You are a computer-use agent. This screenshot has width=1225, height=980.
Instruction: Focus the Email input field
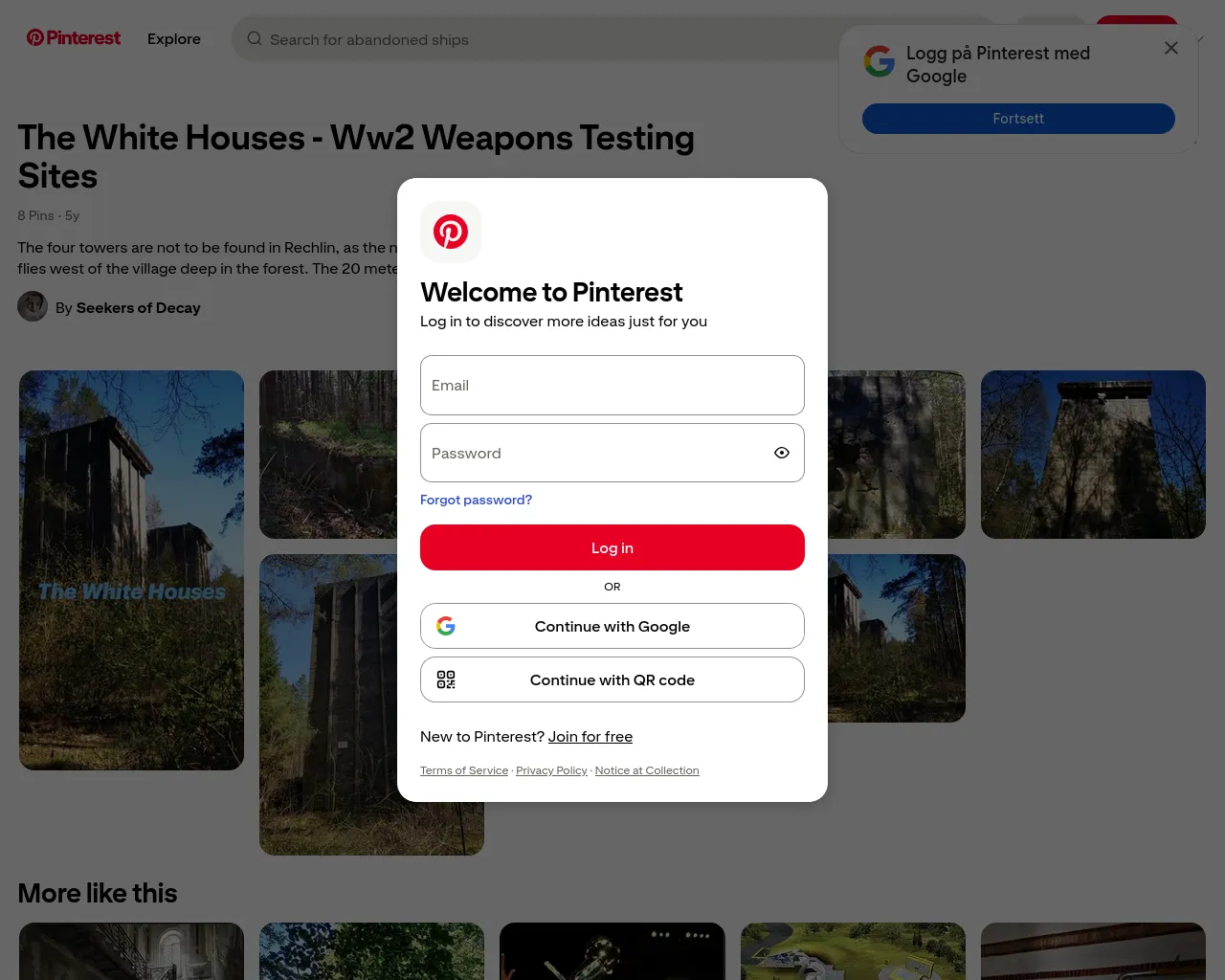pos(612,386)
